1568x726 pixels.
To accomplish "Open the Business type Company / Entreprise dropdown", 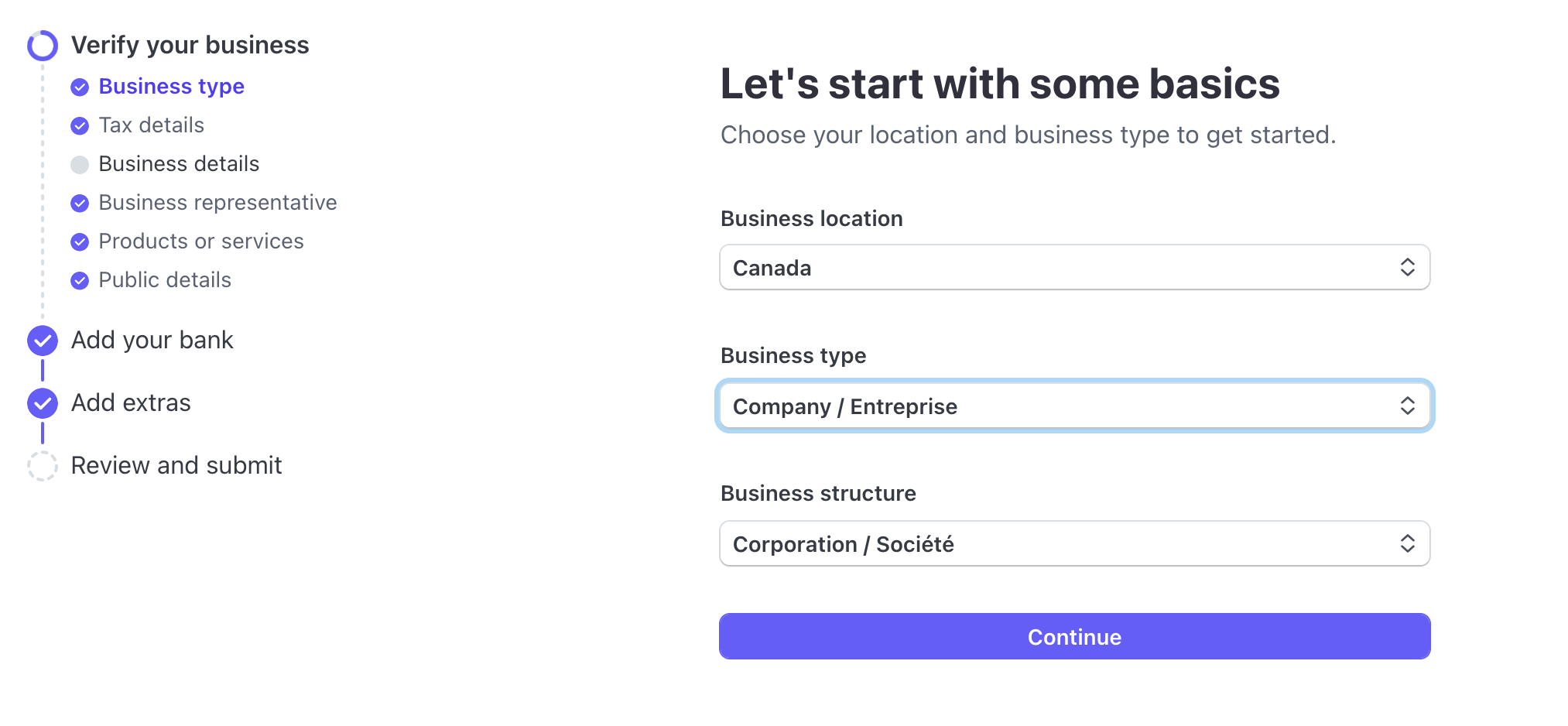I will (x=1074, y=406).
